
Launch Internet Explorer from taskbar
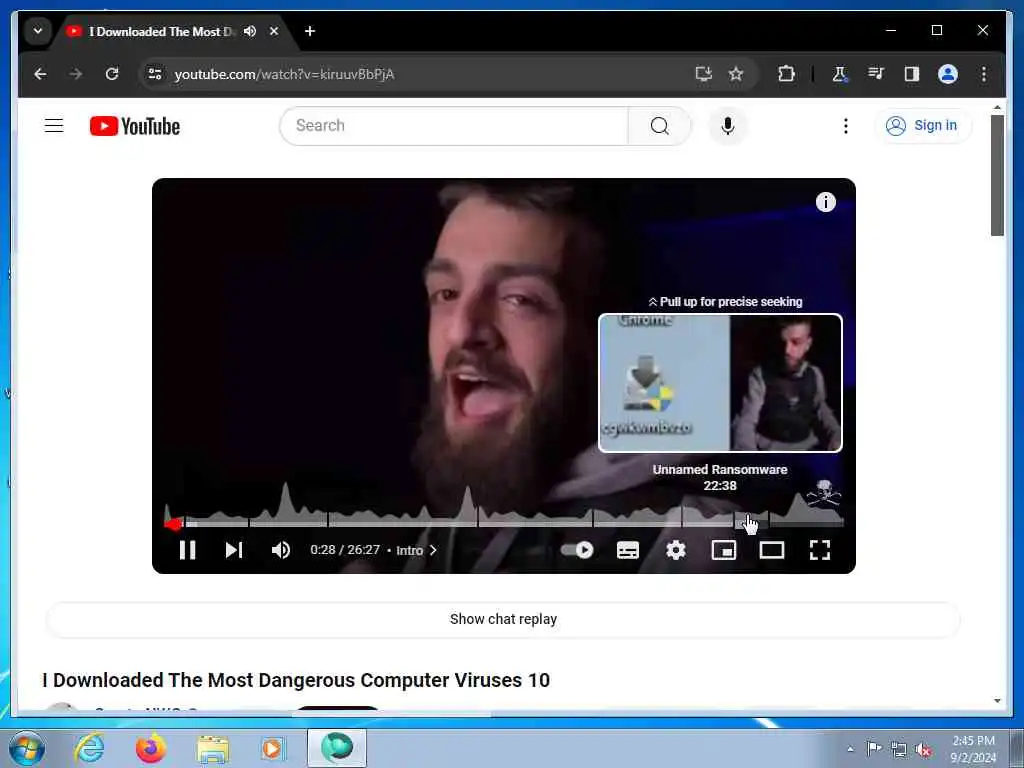tap(89, 748)
